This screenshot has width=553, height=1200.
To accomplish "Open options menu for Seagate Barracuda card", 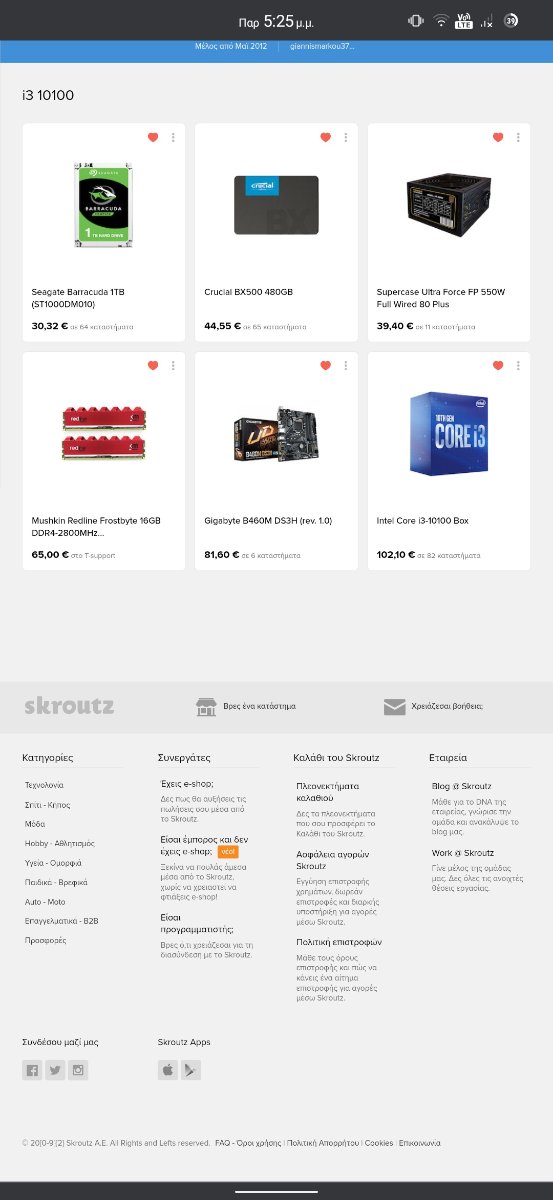I will coord(173,137).
